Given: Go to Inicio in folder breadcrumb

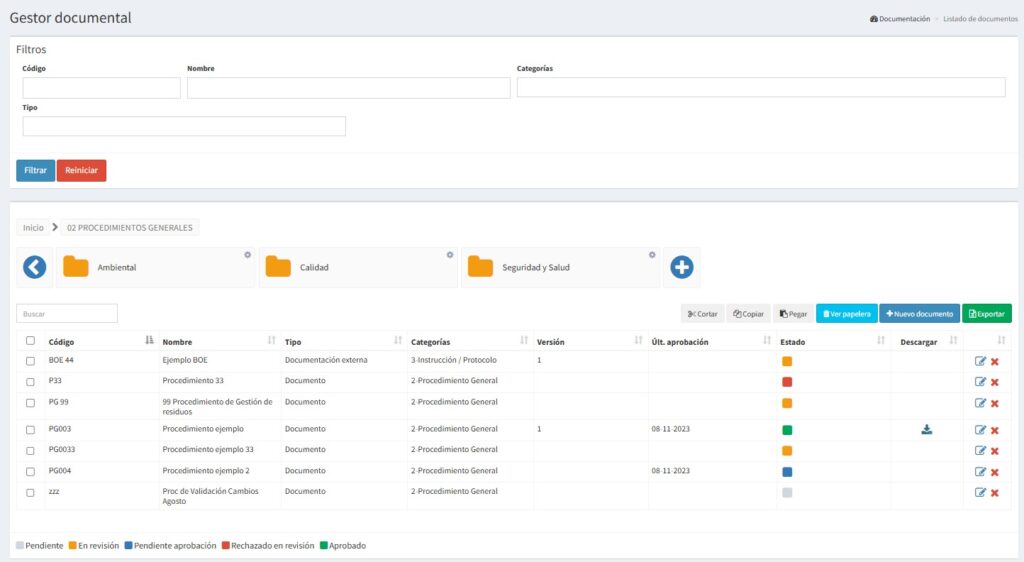Looking at the screenshot, I should [x=33, y=228].
